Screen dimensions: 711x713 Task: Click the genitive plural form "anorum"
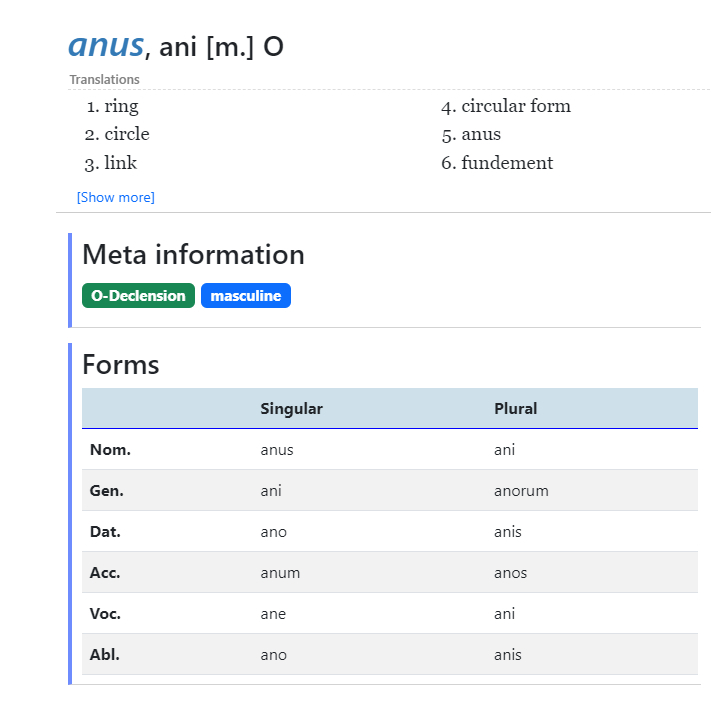(x=521, y=491)
